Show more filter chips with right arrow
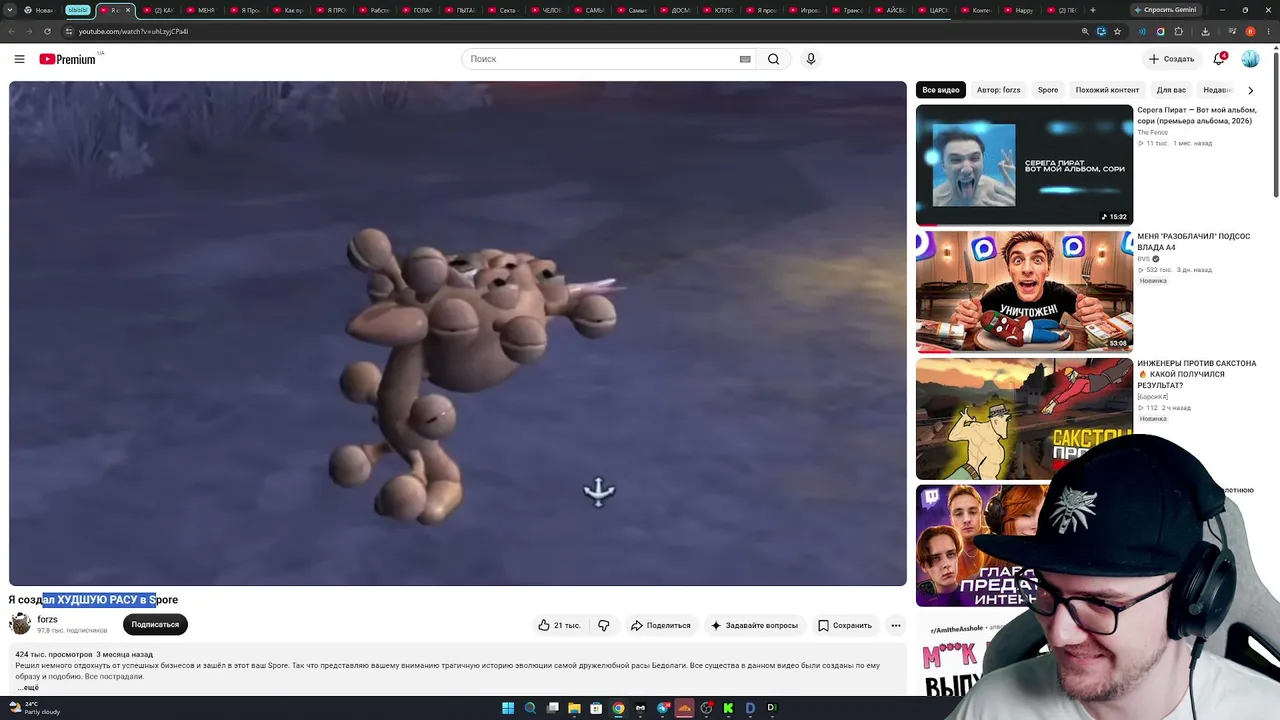1280x720 pixels. (x=1250, y=90)
